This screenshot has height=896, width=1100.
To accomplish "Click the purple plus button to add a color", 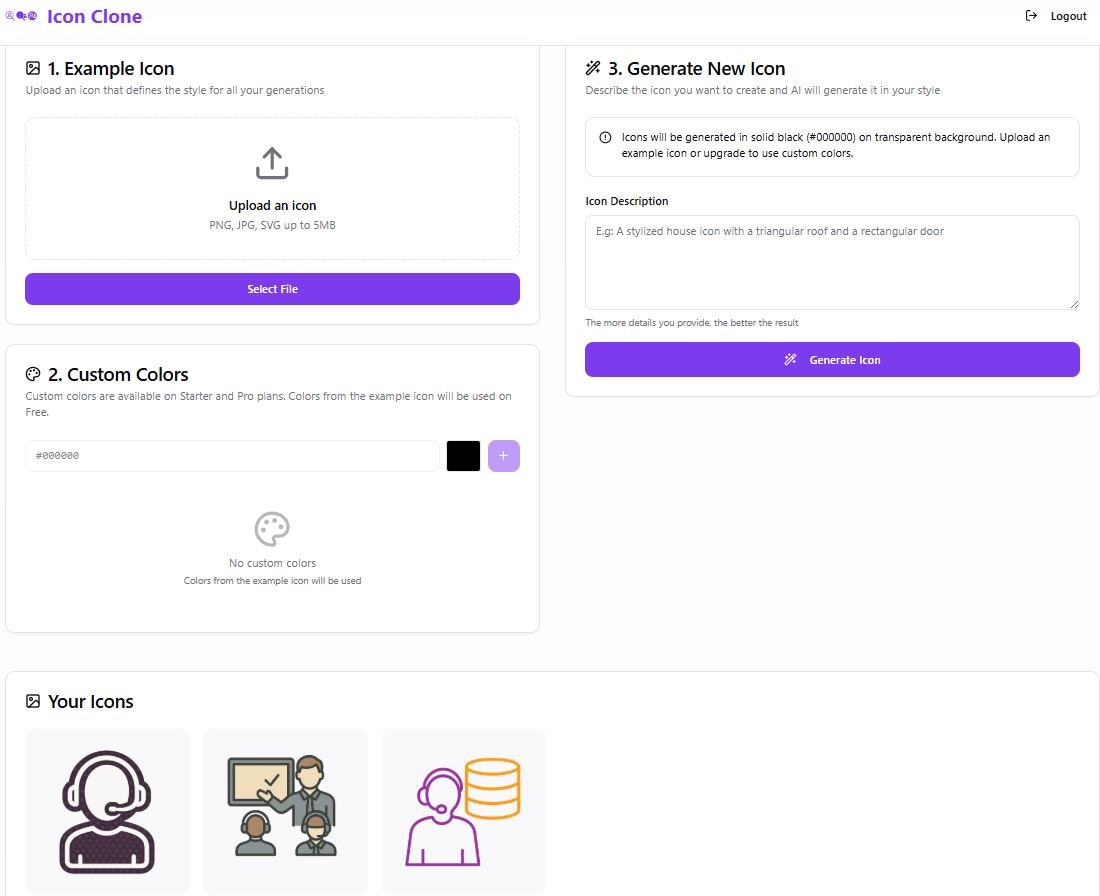I will [503, 455].
